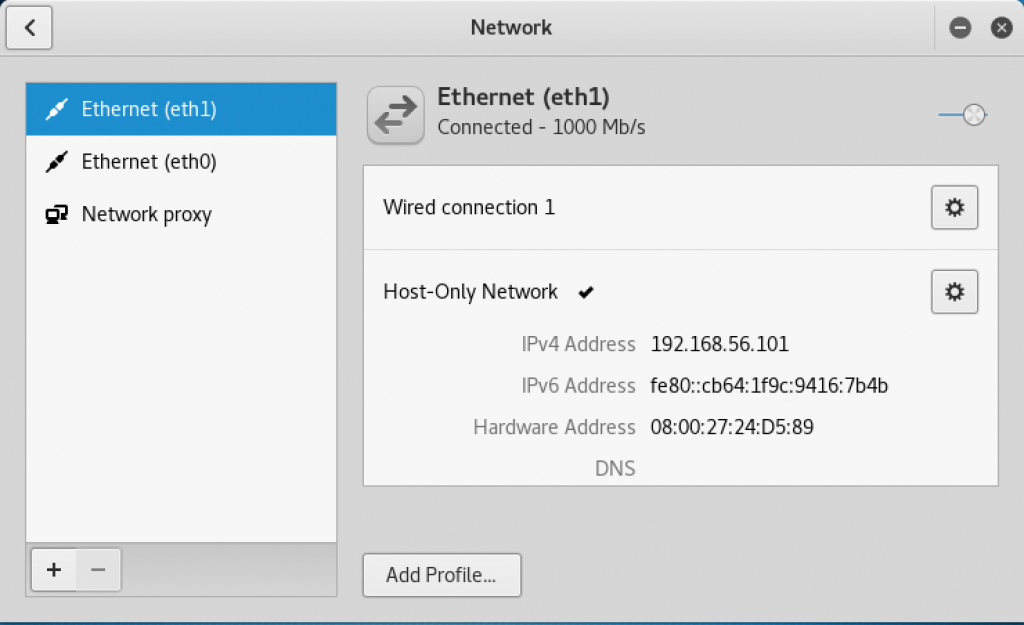Click the eth1 plug icon in the sidebar
The image size is (1024, 625).
point(57,109)
